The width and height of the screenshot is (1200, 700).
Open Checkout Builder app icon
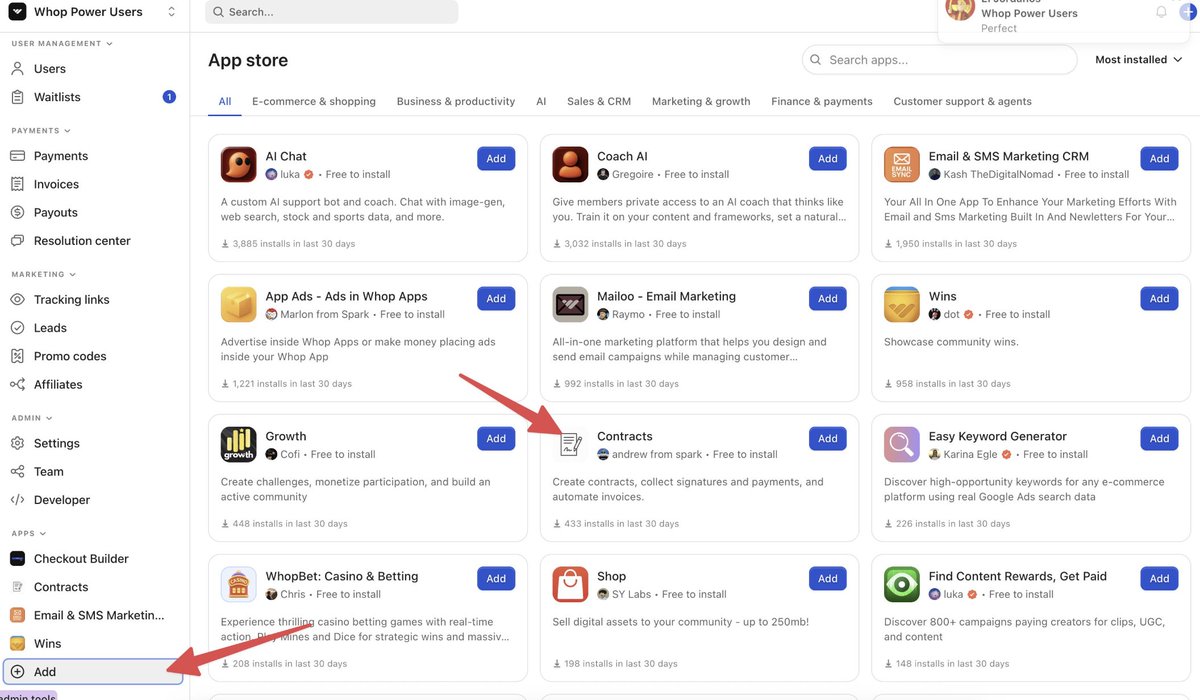(x=17, y=559)
